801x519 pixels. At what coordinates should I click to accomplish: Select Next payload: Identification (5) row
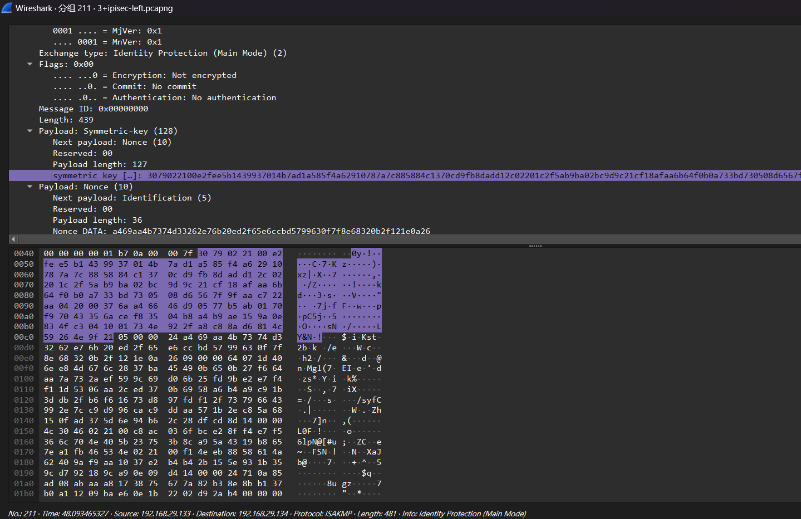click(132, 198)
